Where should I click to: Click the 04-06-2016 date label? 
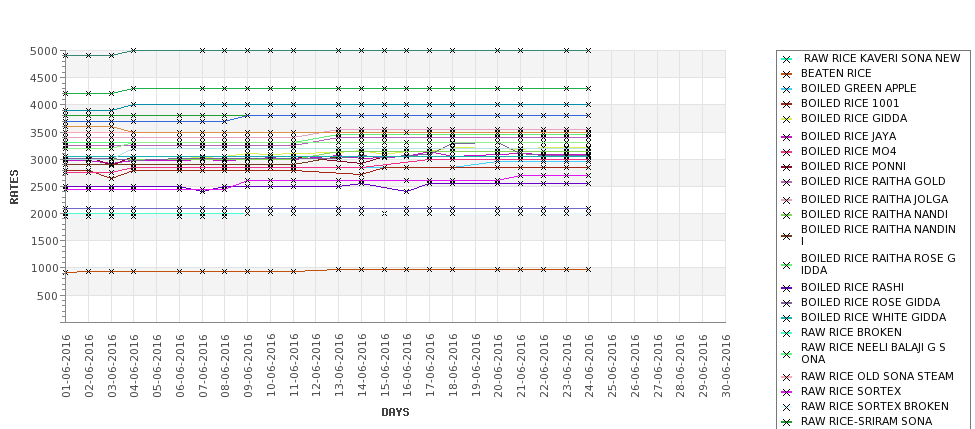(x=134, y=366)
